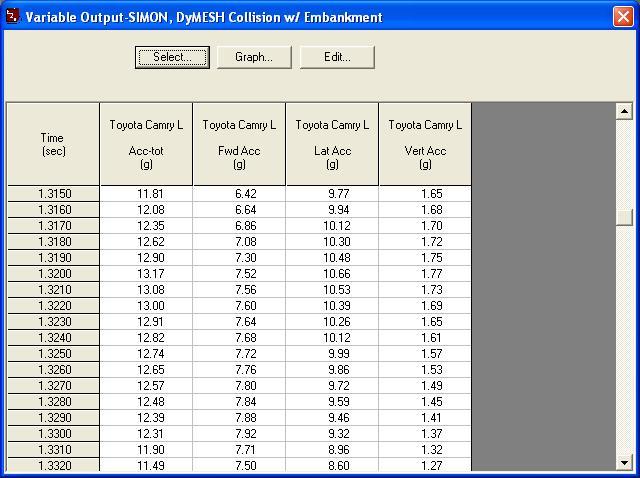Screen dimensions: 640x478
Task: Select the row header for time 1.3150
Action: coord(53,194)
